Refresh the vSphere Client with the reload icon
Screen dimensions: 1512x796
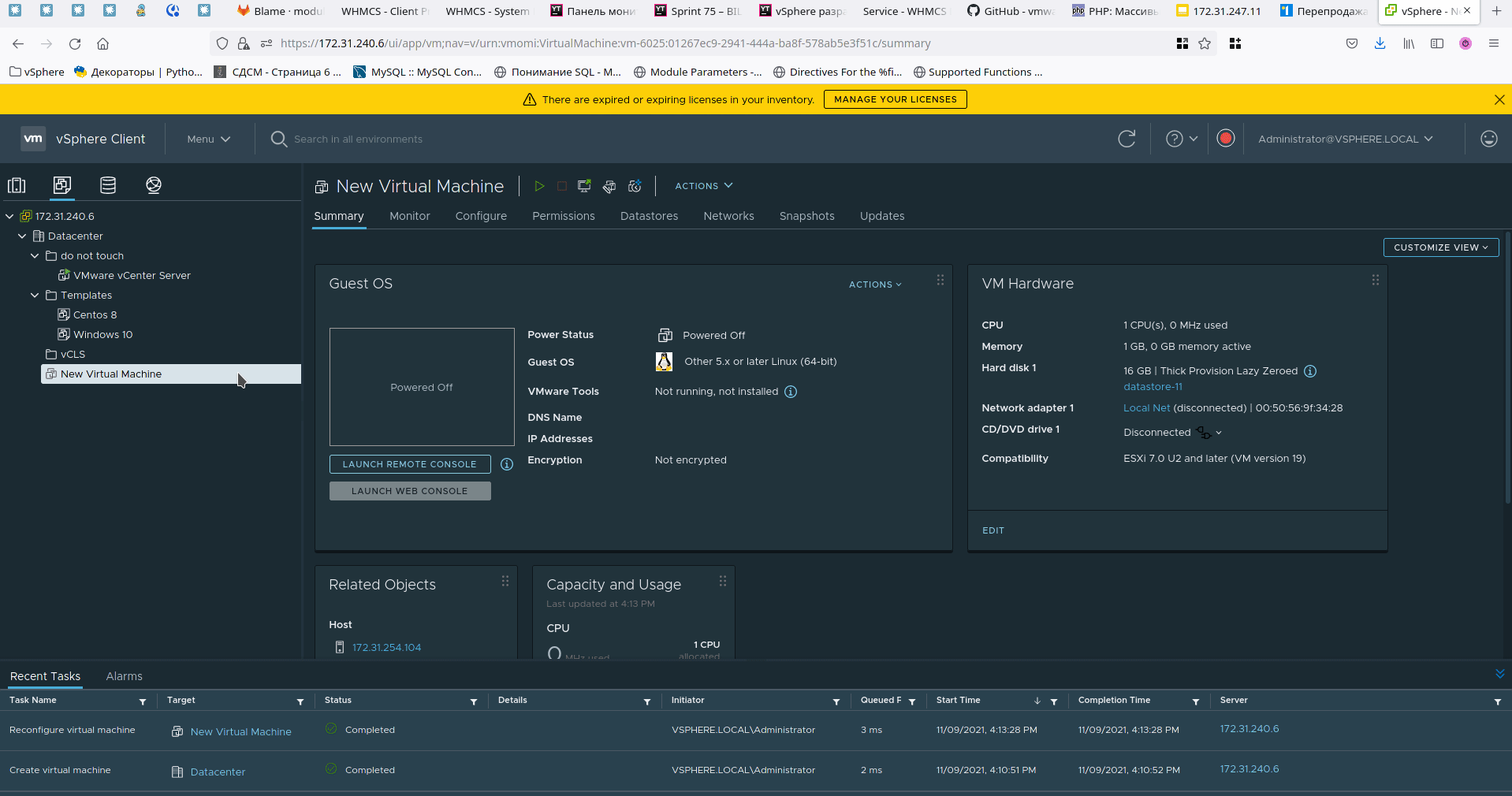click(1127, 139)
